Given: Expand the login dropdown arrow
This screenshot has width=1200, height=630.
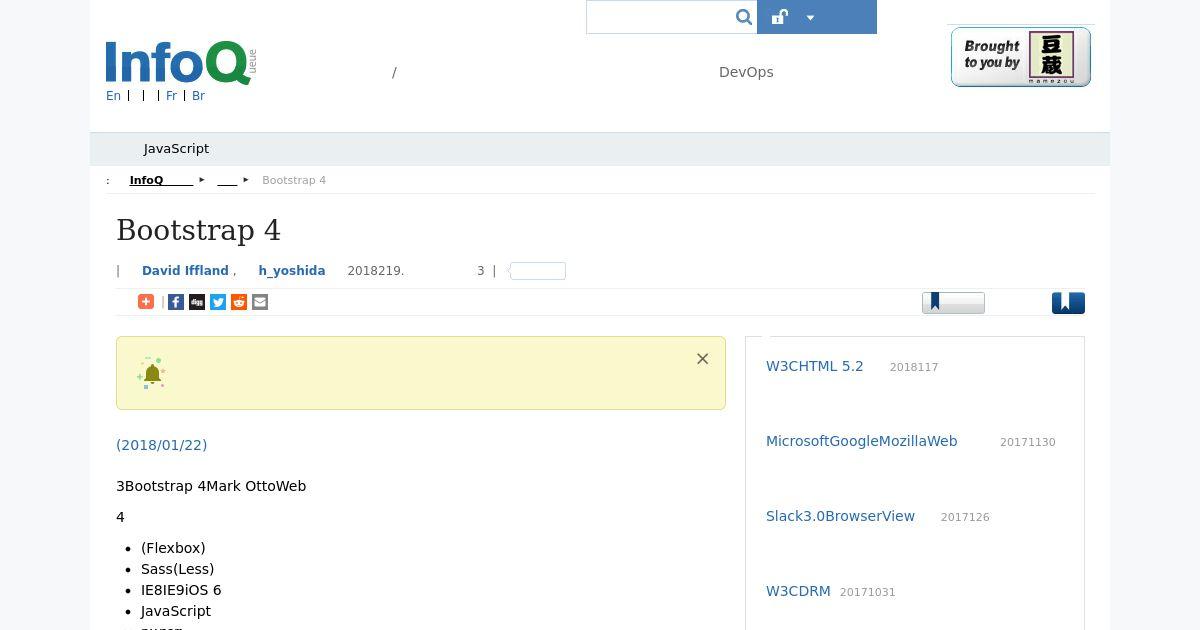Looking at the screenshot, I should [x=810, y=17].
